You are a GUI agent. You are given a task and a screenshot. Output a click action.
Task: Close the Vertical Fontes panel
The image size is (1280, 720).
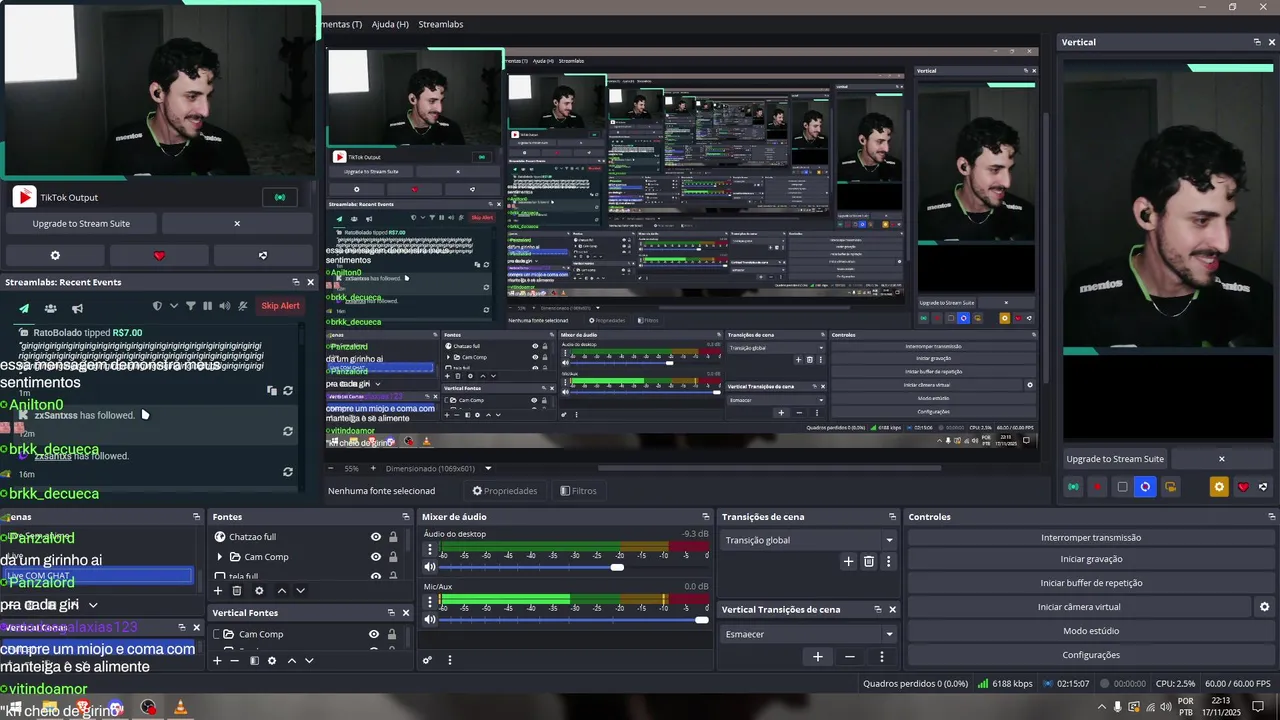tap(406, 613)
